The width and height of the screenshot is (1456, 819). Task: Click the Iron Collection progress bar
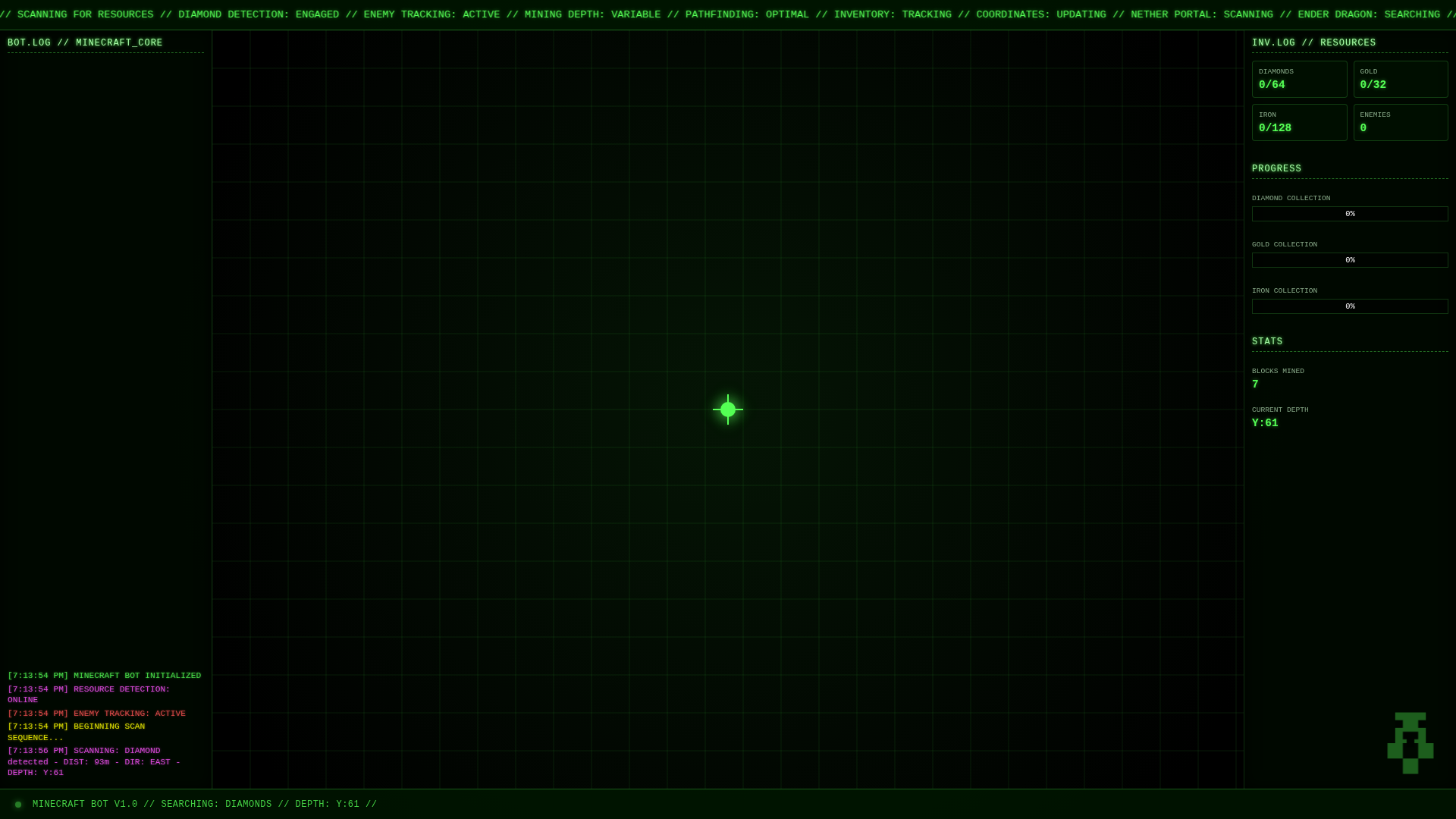click(x=1350, y=306)
